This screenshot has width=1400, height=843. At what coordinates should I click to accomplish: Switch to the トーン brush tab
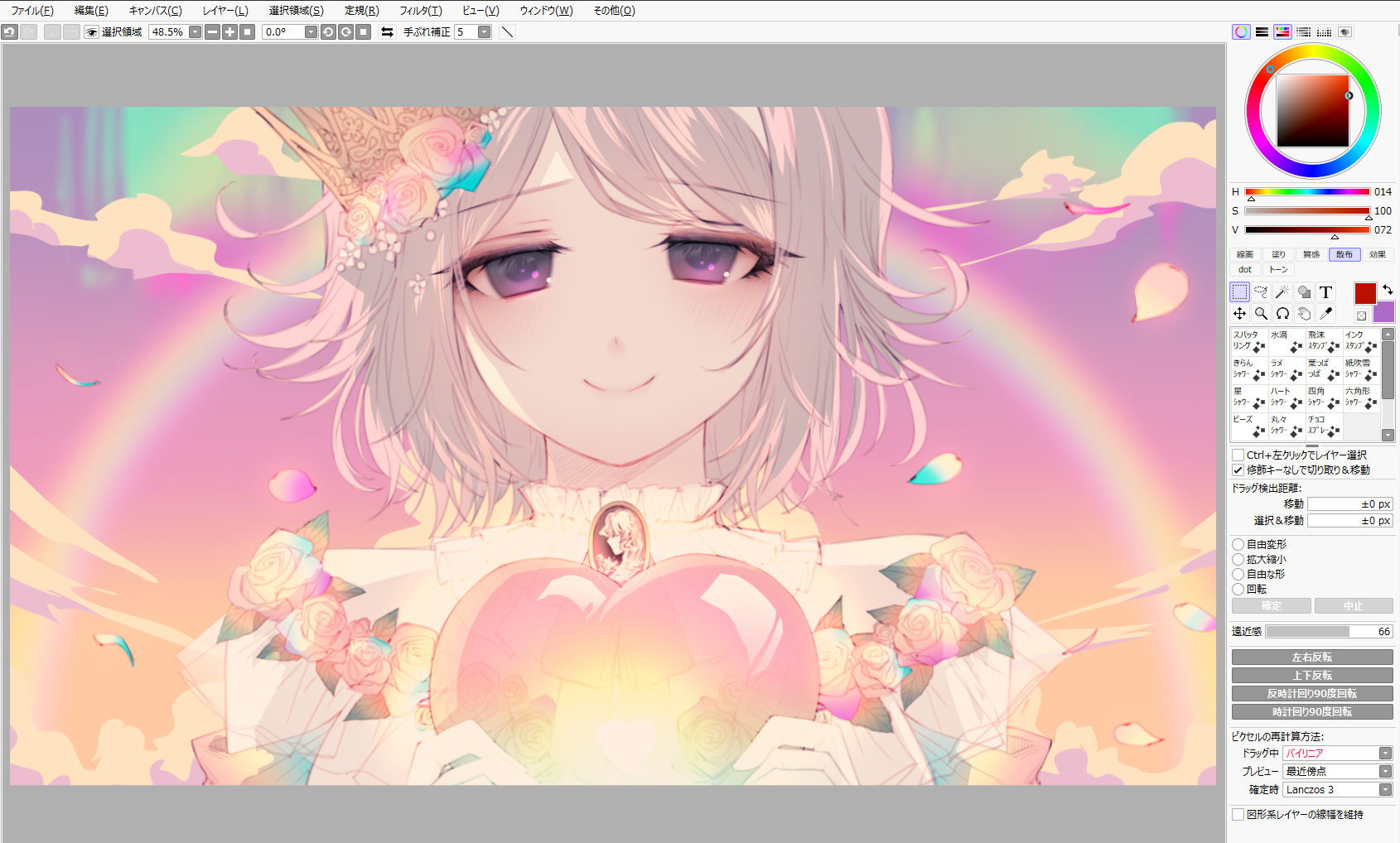(1278, 270)
